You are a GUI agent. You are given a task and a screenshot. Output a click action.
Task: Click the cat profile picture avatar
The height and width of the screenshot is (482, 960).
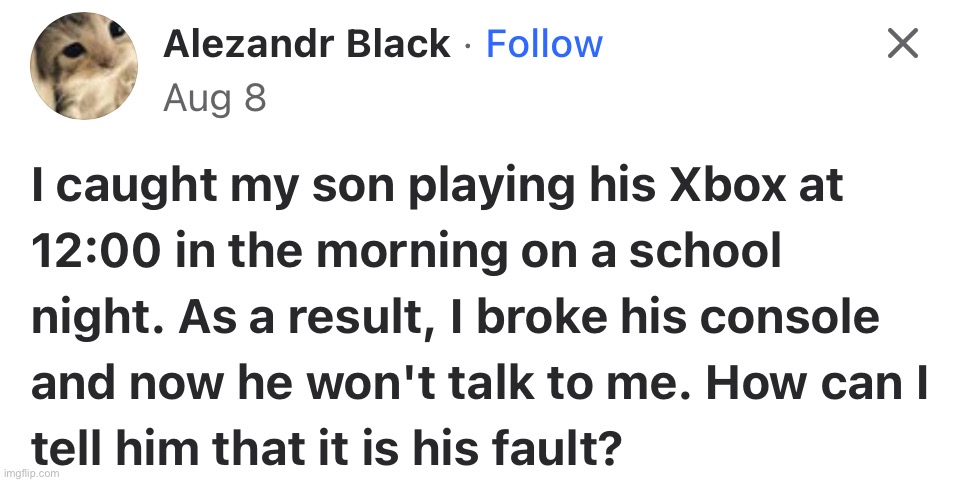(84, 67)
